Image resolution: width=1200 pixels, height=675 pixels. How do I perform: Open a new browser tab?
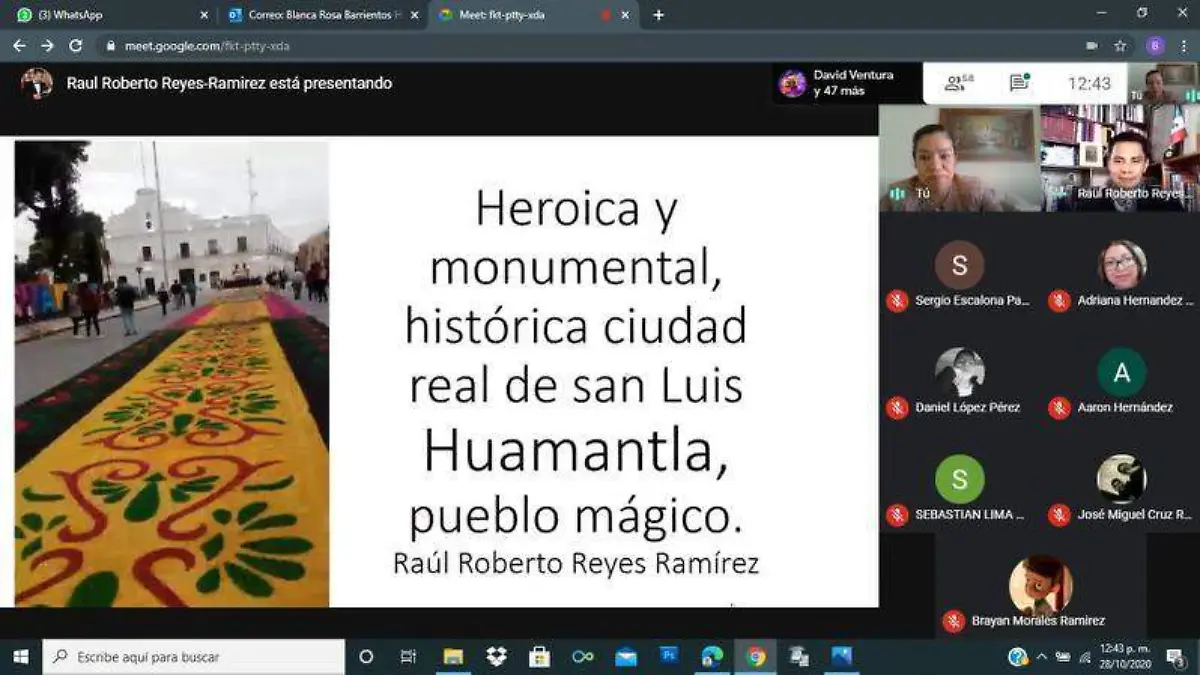point(658,15)
